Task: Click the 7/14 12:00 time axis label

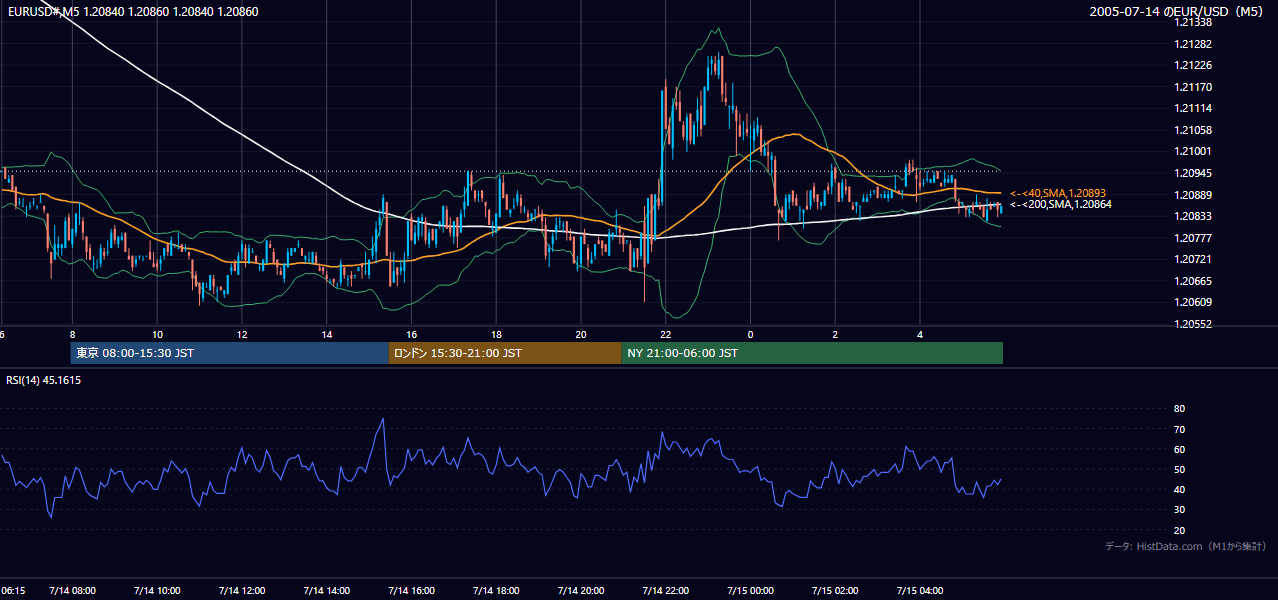Action: (x=242, y=591)
